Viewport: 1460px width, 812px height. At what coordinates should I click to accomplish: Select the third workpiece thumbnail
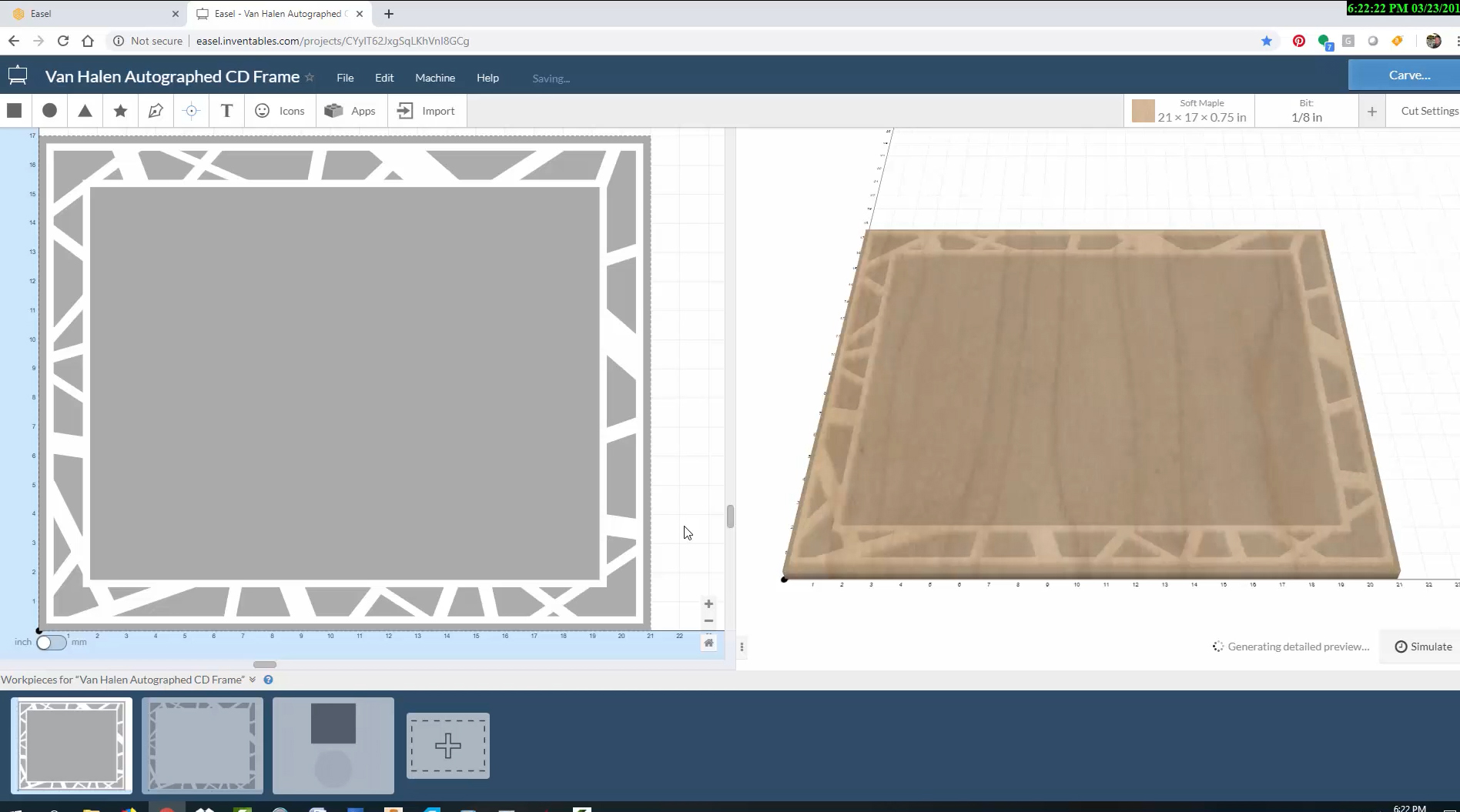click(x=333, y=745)
